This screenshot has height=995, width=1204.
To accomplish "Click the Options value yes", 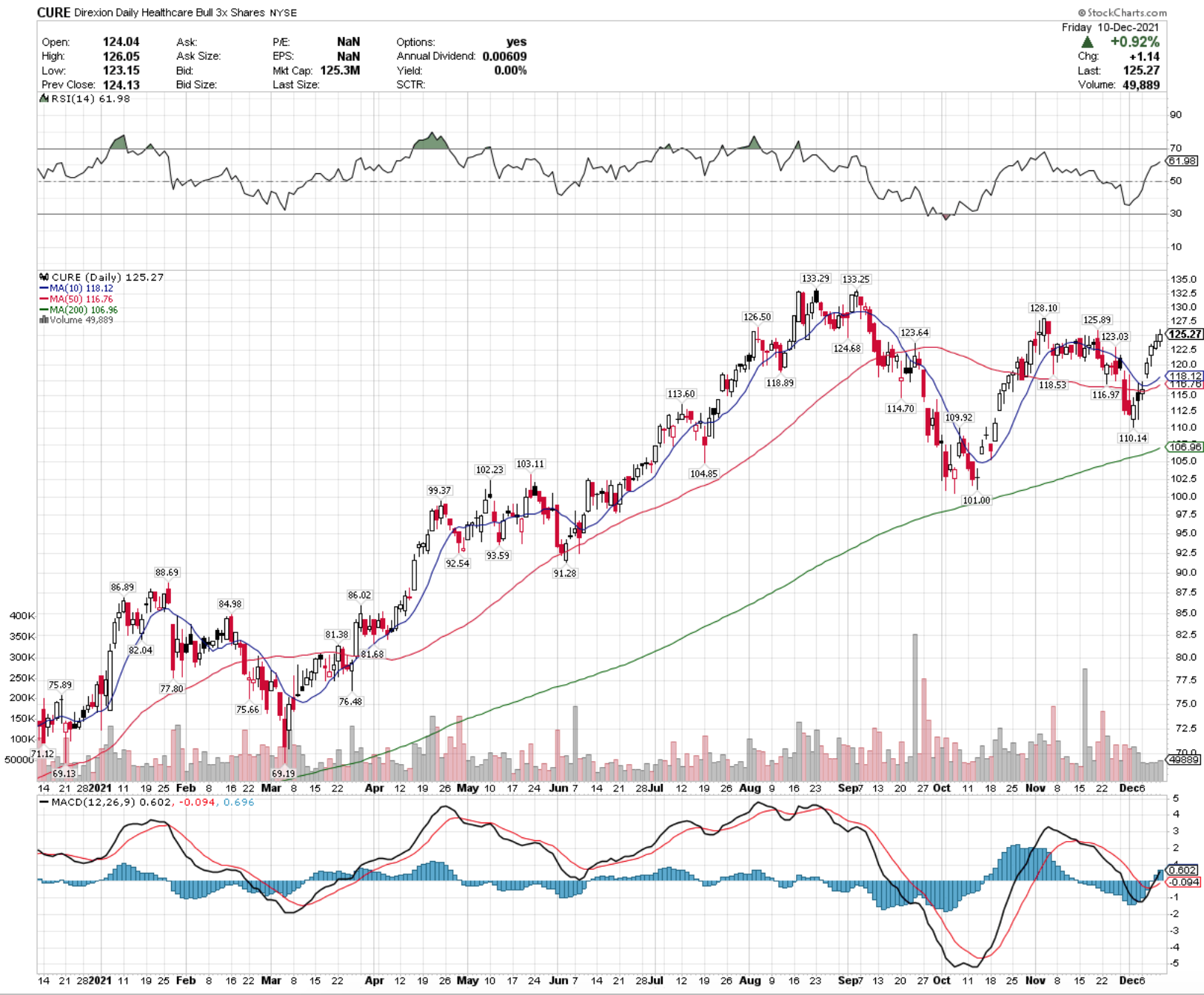I will coord(516,42).
